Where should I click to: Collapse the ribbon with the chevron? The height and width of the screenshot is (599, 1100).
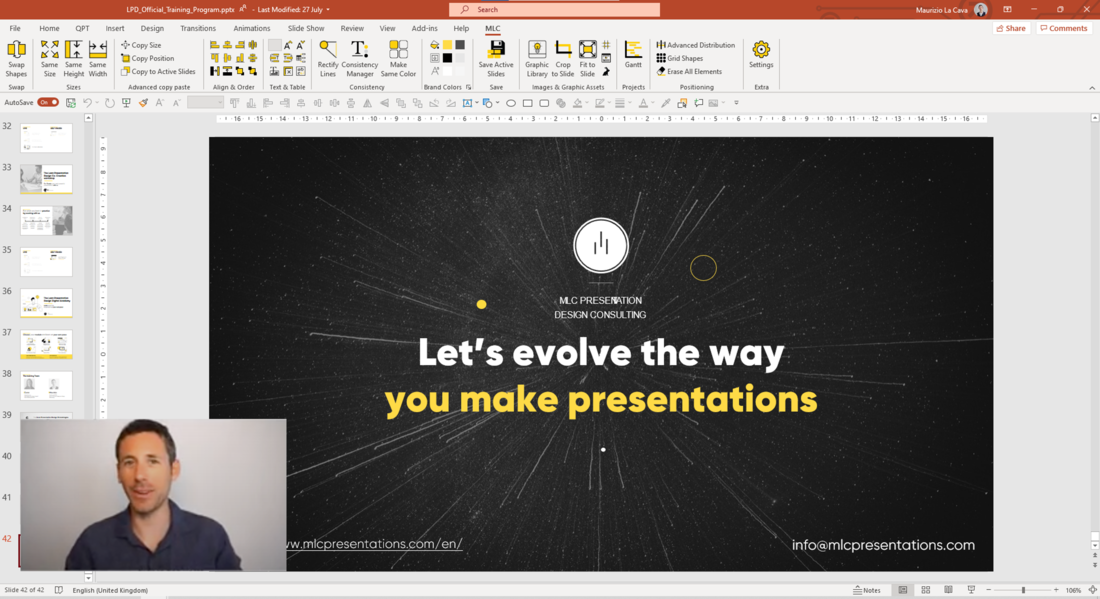(1092, 88)
